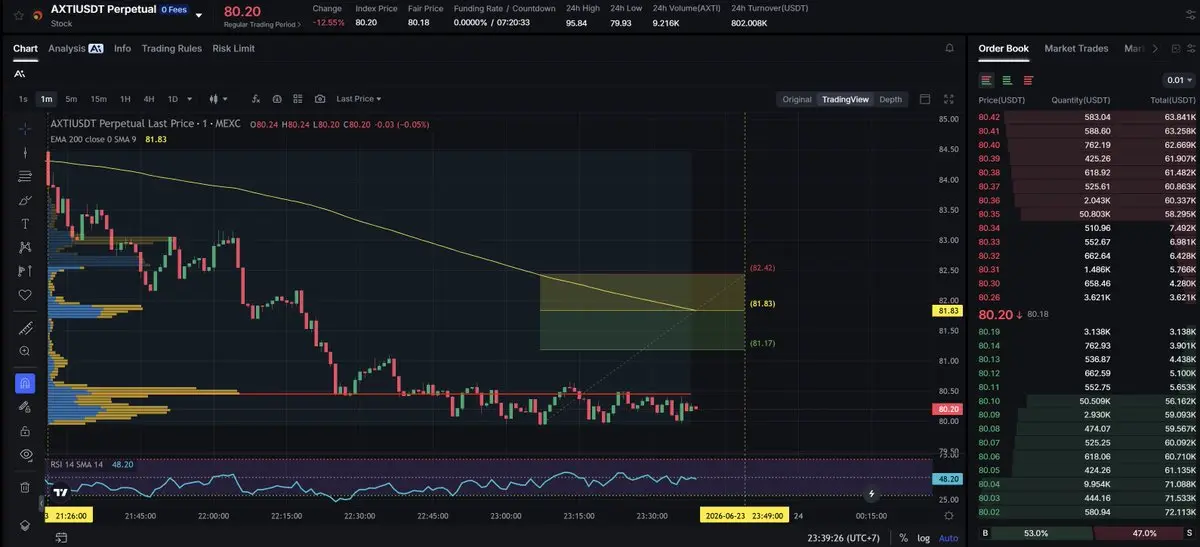
Task: Select the ruler measure tool
Action: point(25,328)
